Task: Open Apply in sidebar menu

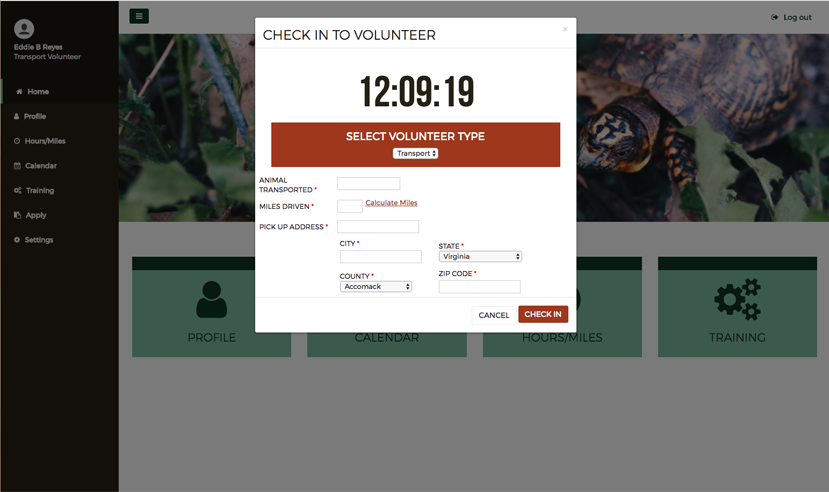Action: click(36, 215)
